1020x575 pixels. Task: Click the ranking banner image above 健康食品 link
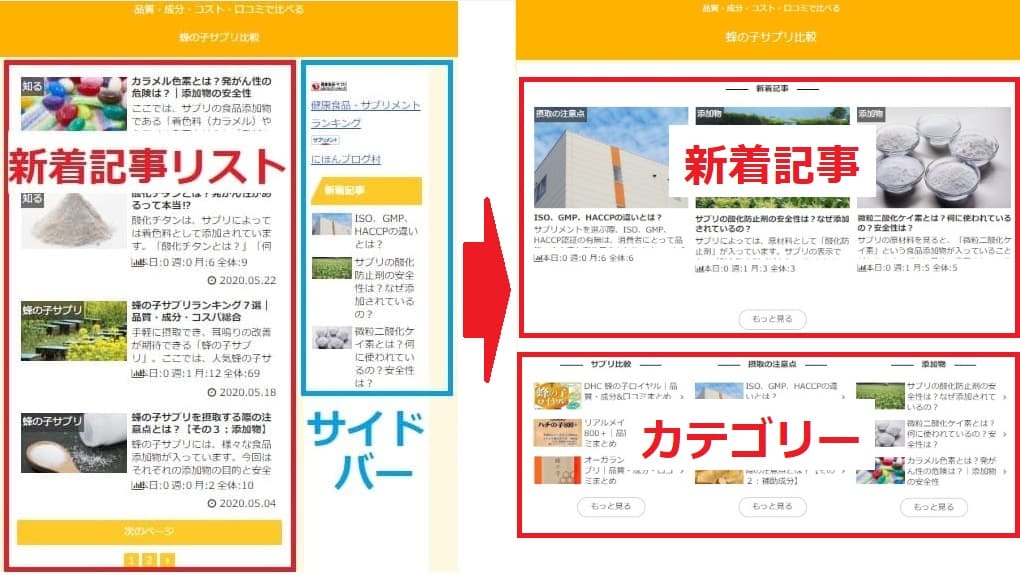point(329,86)
